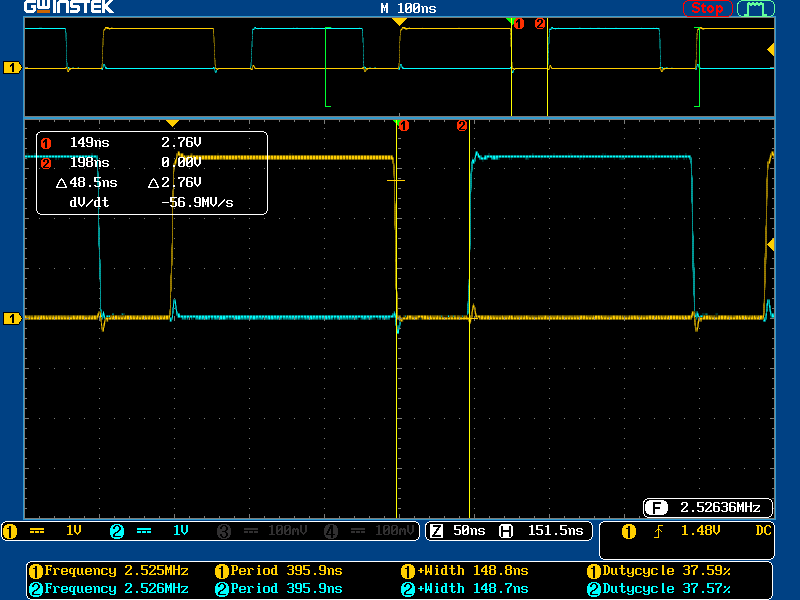The width and height of the screenshot is (800, 600).
Task: Click trigger source channel 1 icon
Action: click(629, 532)
